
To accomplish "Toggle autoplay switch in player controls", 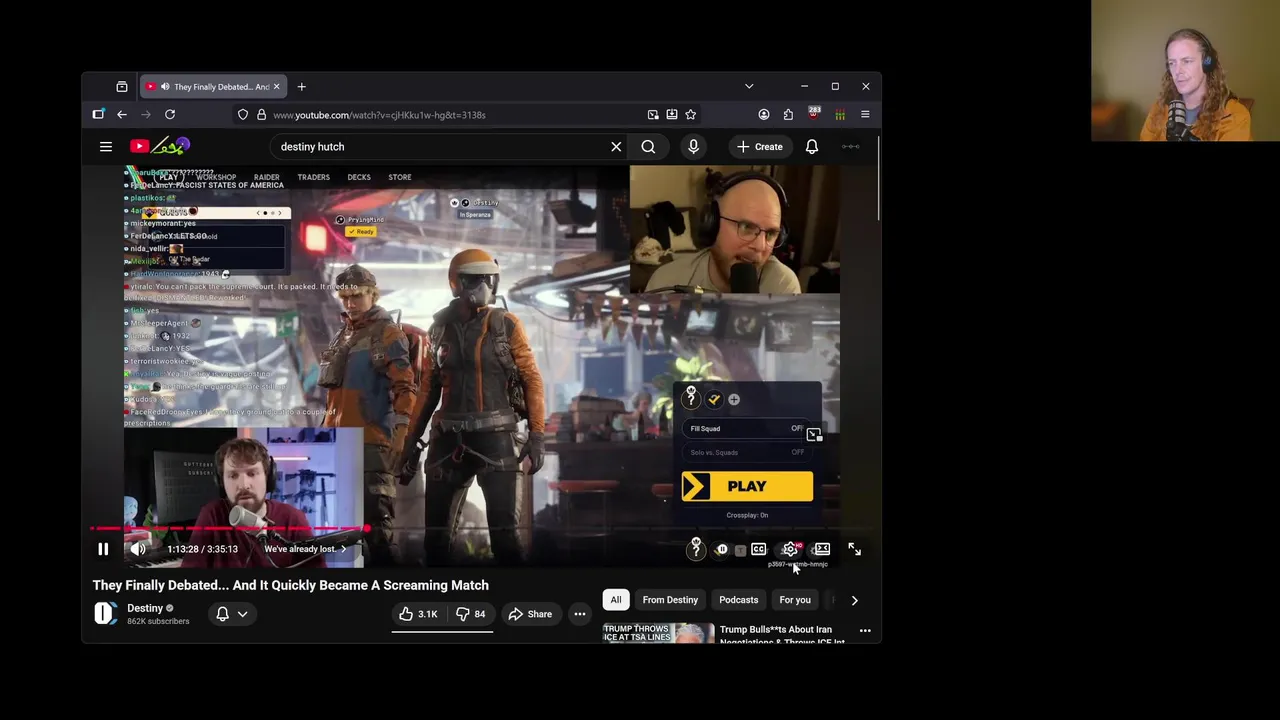I will coord(722,549).
